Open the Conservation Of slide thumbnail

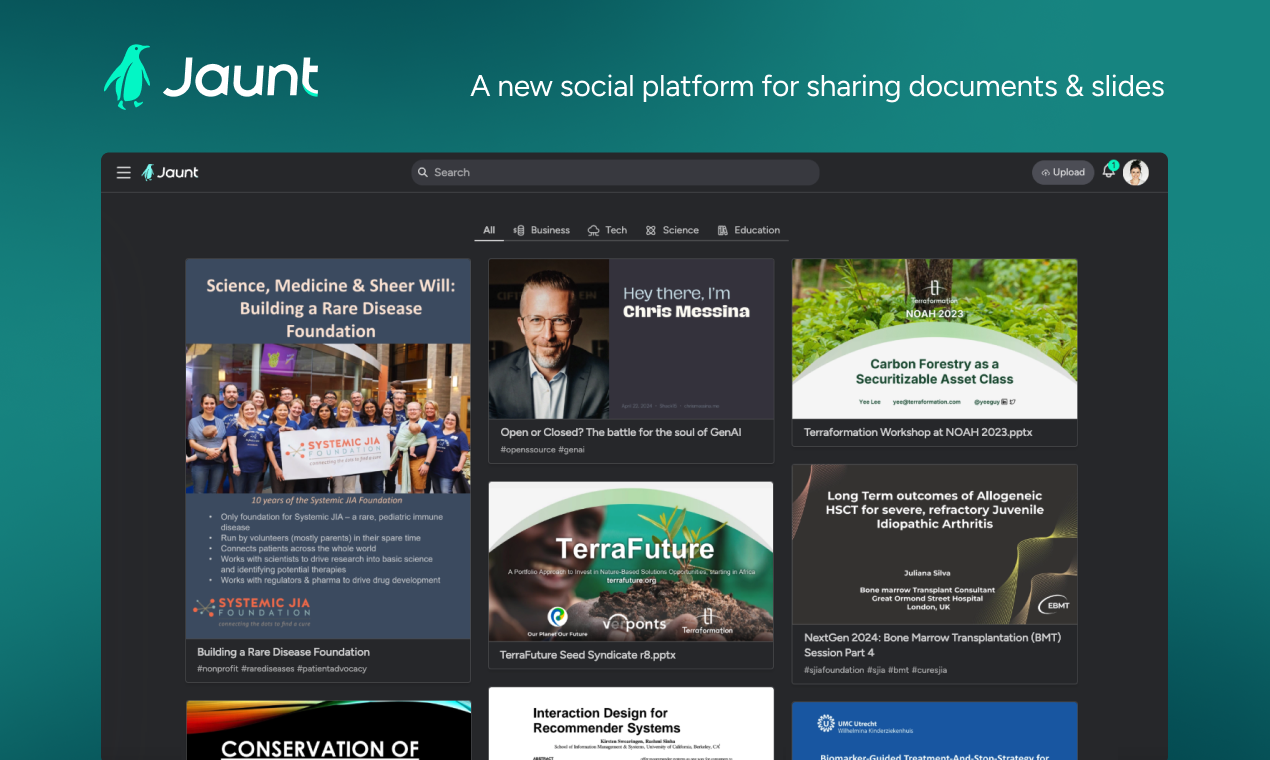(x=328, y=730)
